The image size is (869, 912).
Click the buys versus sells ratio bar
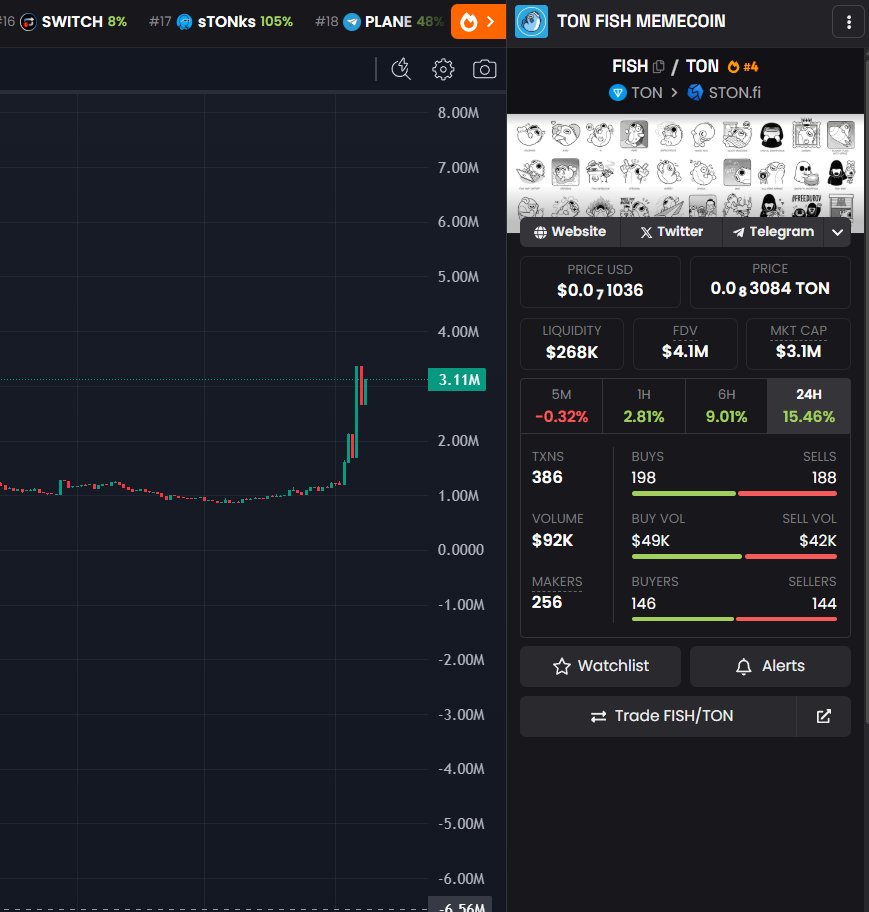point(734,494)
